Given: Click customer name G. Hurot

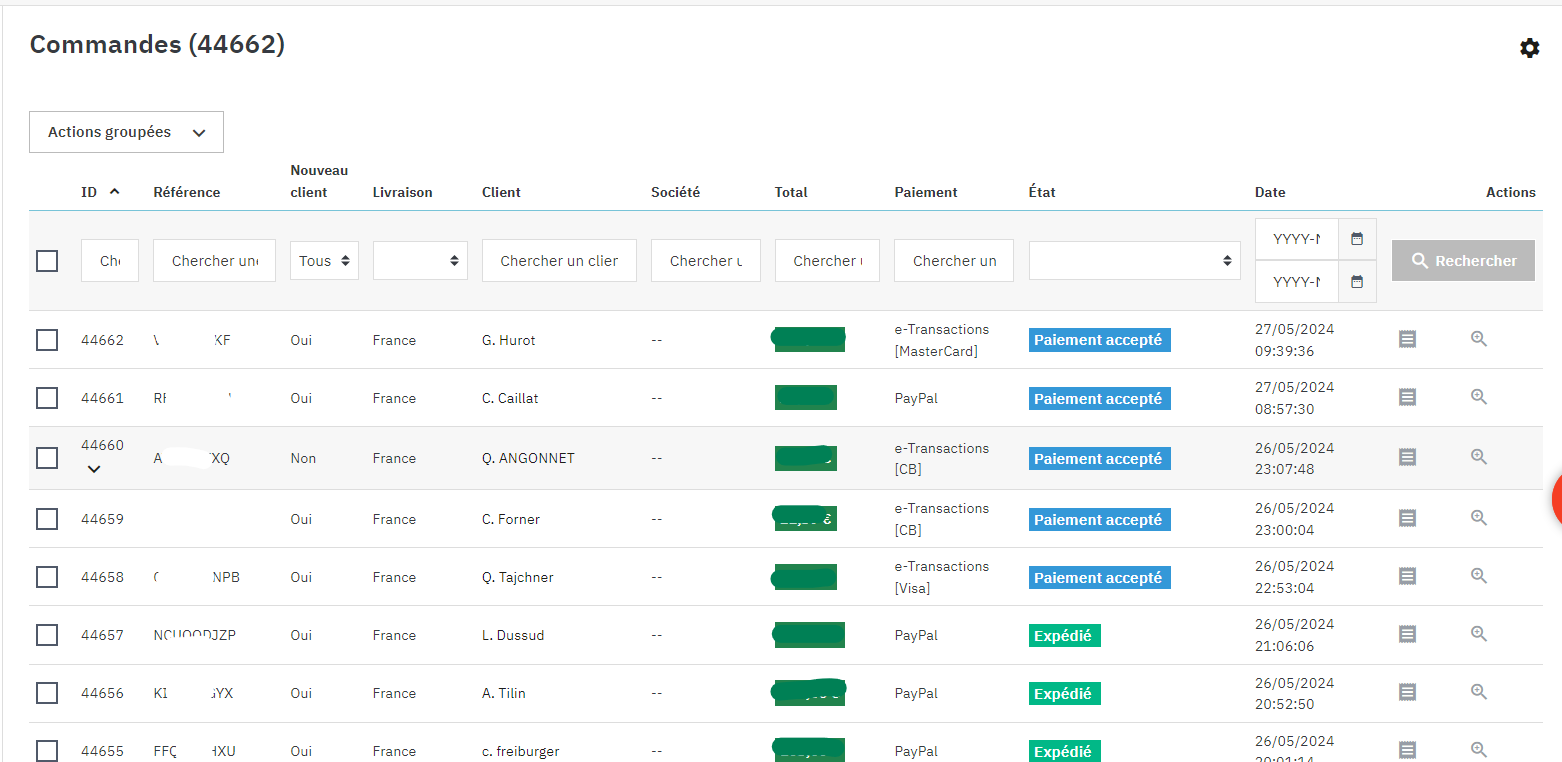Looking at the screenshot, I should point(508,340).
